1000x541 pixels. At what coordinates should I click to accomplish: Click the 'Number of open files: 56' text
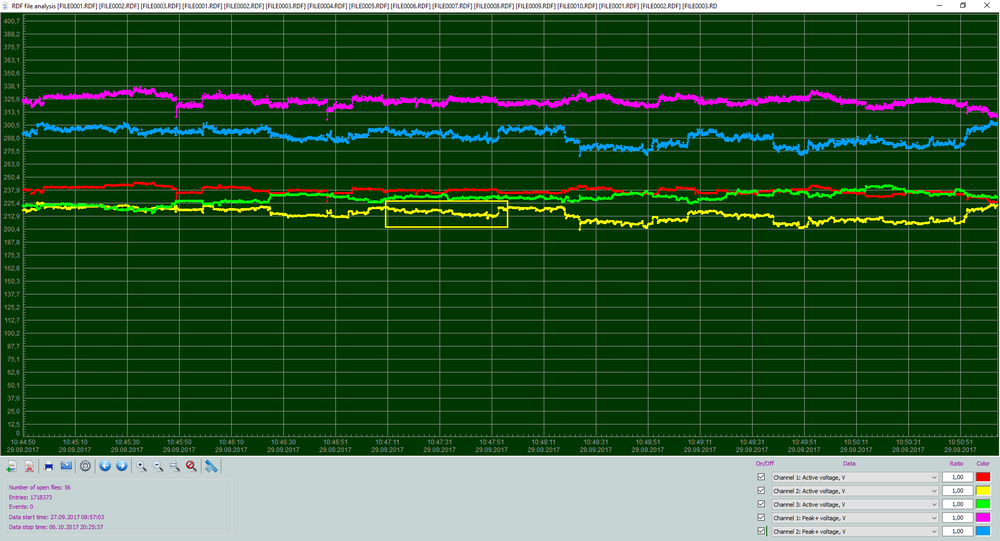[x=40, y=487]
